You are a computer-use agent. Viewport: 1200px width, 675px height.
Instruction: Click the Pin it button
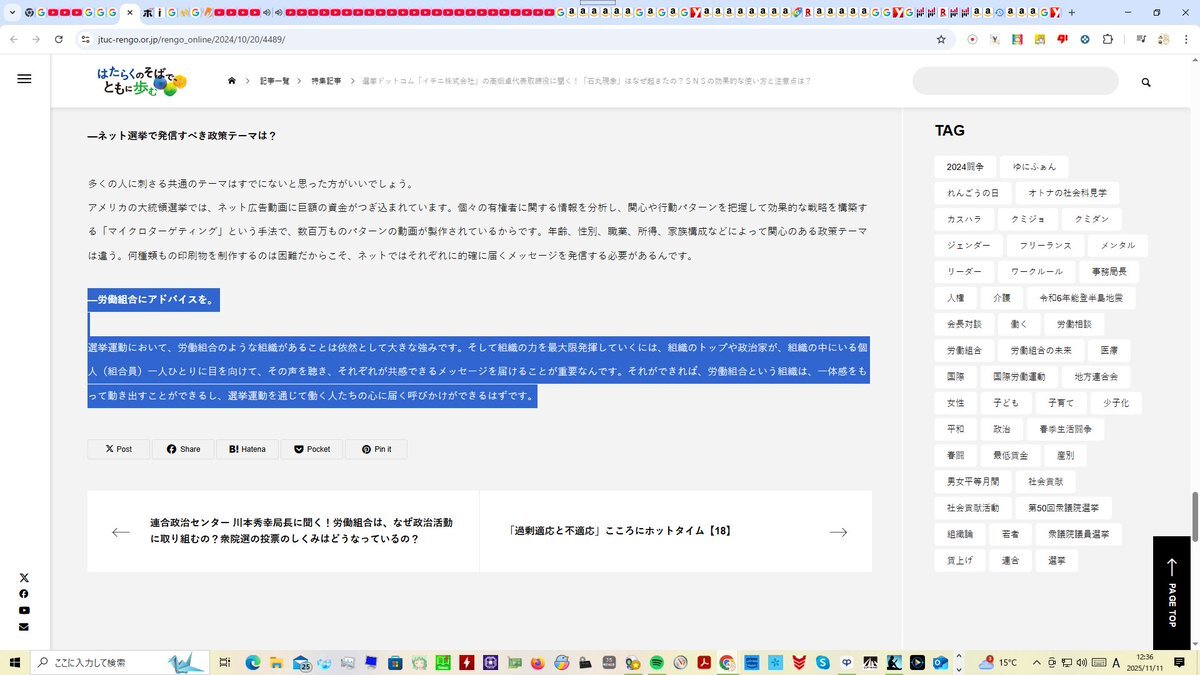click(x=376, y=449)
